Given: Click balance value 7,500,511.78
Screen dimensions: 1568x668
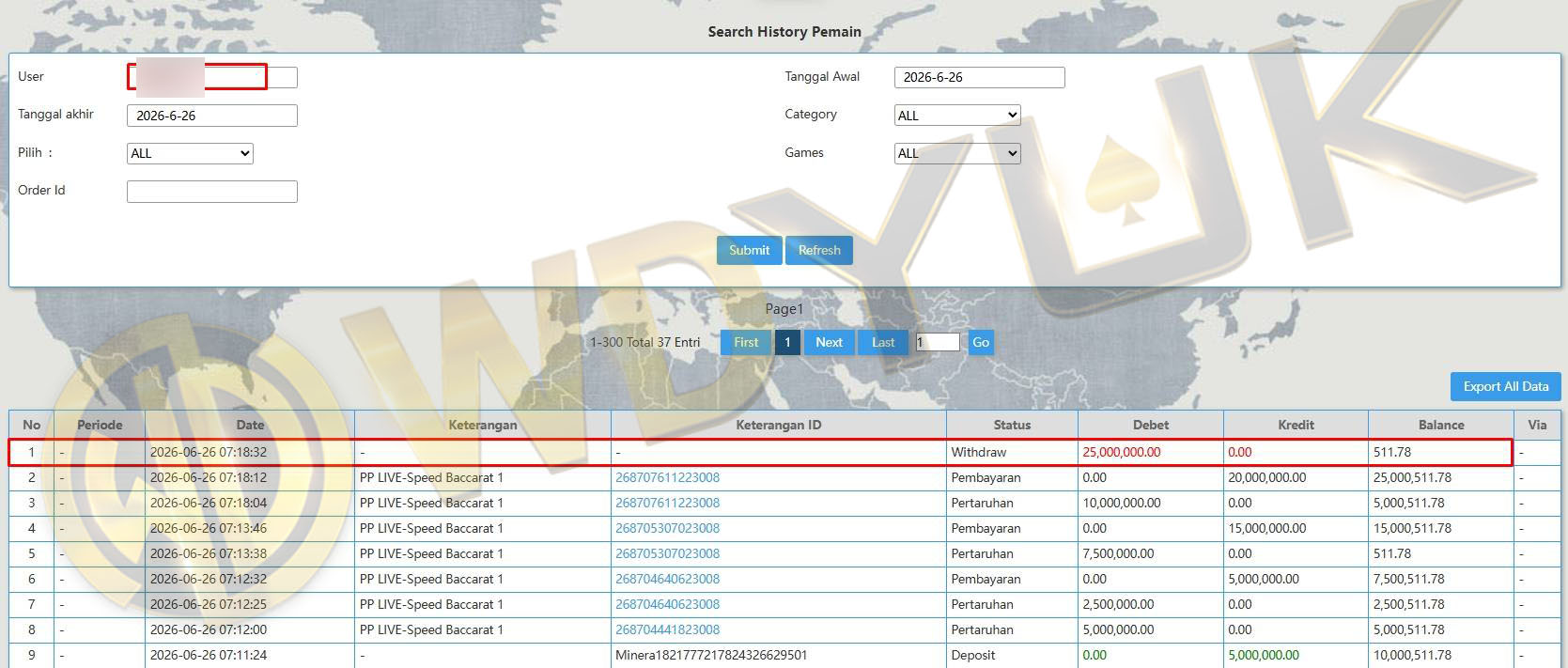Looking at the screenshot, I should [x=1409, y=579].
